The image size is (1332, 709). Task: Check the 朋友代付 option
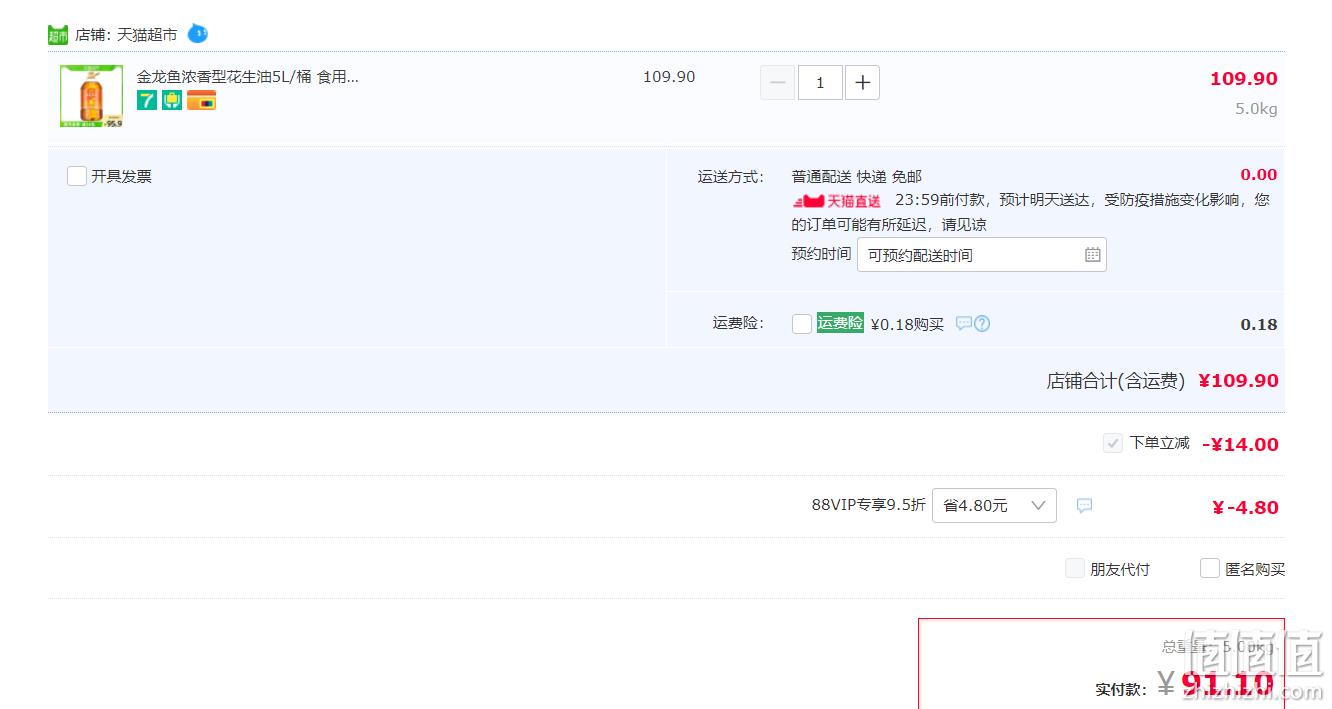click(x=1075, y=568)
